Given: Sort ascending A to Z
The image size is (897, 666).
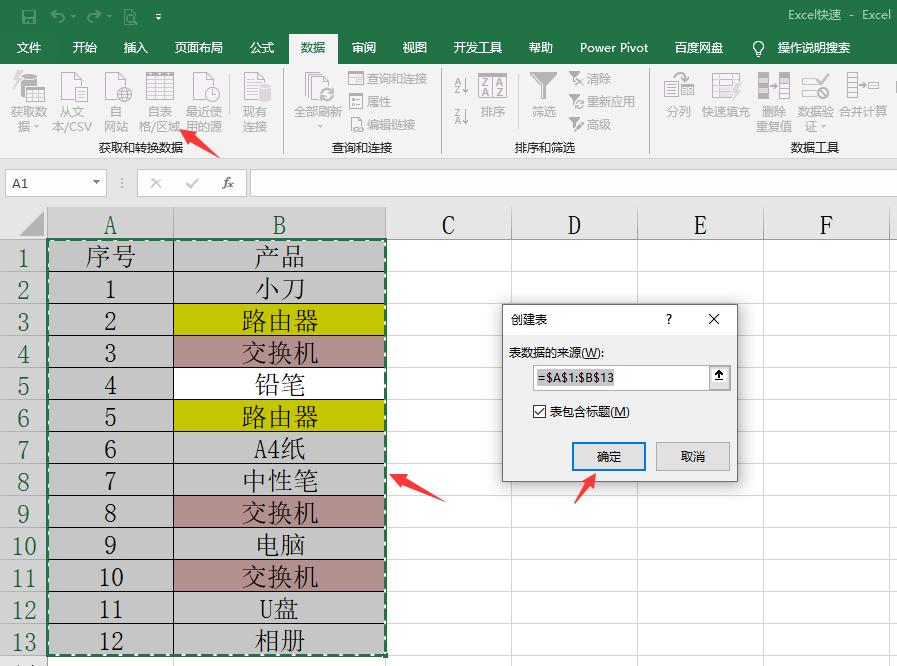Looking at the screenshot, I should [x=461, y=86].
